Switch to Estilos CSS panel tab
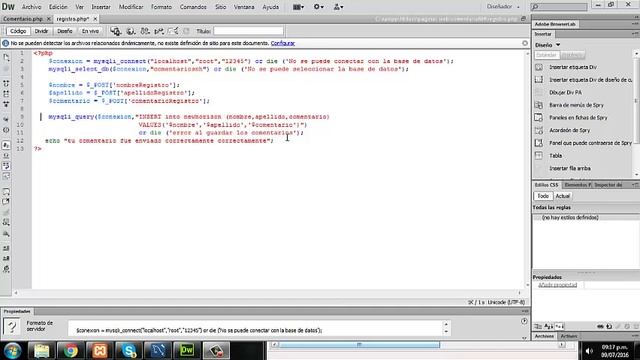The height and width of the screenshot is (360, 640). pyautogui.click(x=546, y=185)
